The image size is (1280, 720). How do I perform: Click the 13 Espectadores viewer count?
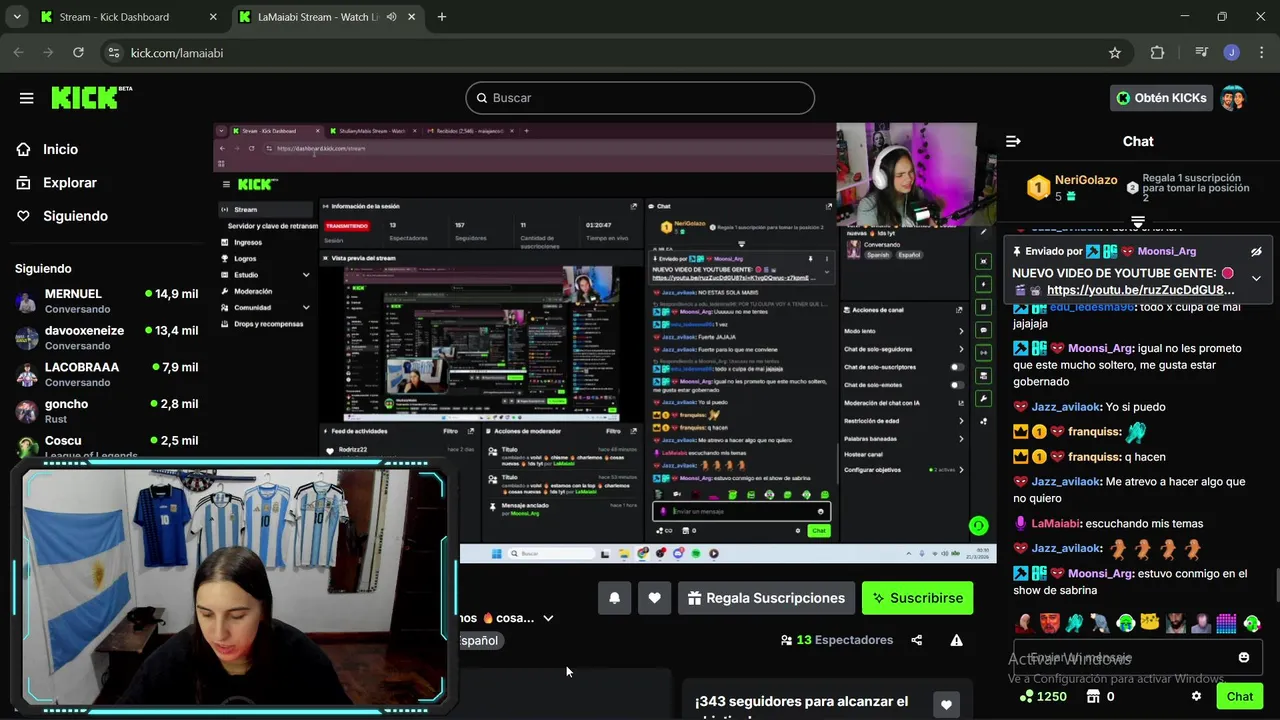coord(837,640)
